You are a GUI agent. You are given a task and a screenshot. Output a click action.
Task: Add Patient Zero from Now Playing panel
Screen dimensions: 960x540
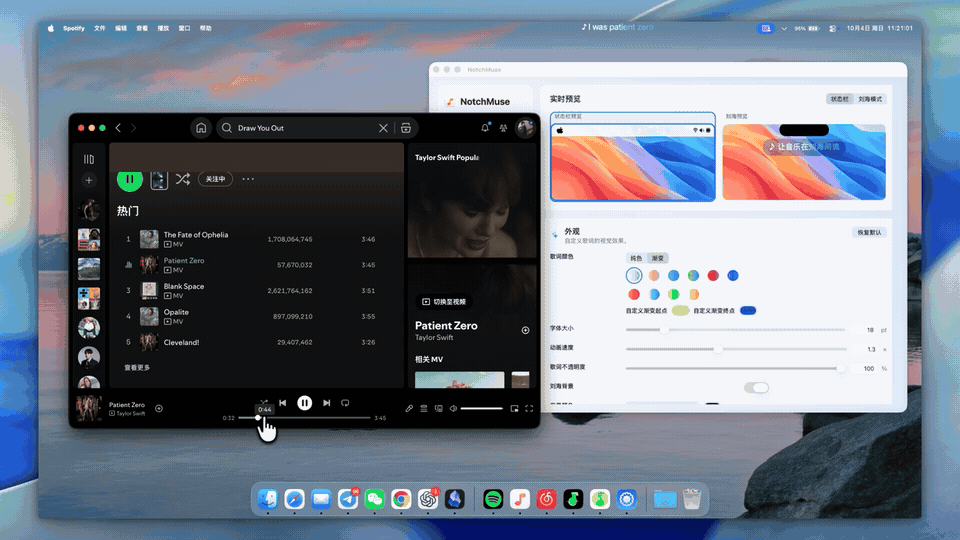tap(525, 330)
